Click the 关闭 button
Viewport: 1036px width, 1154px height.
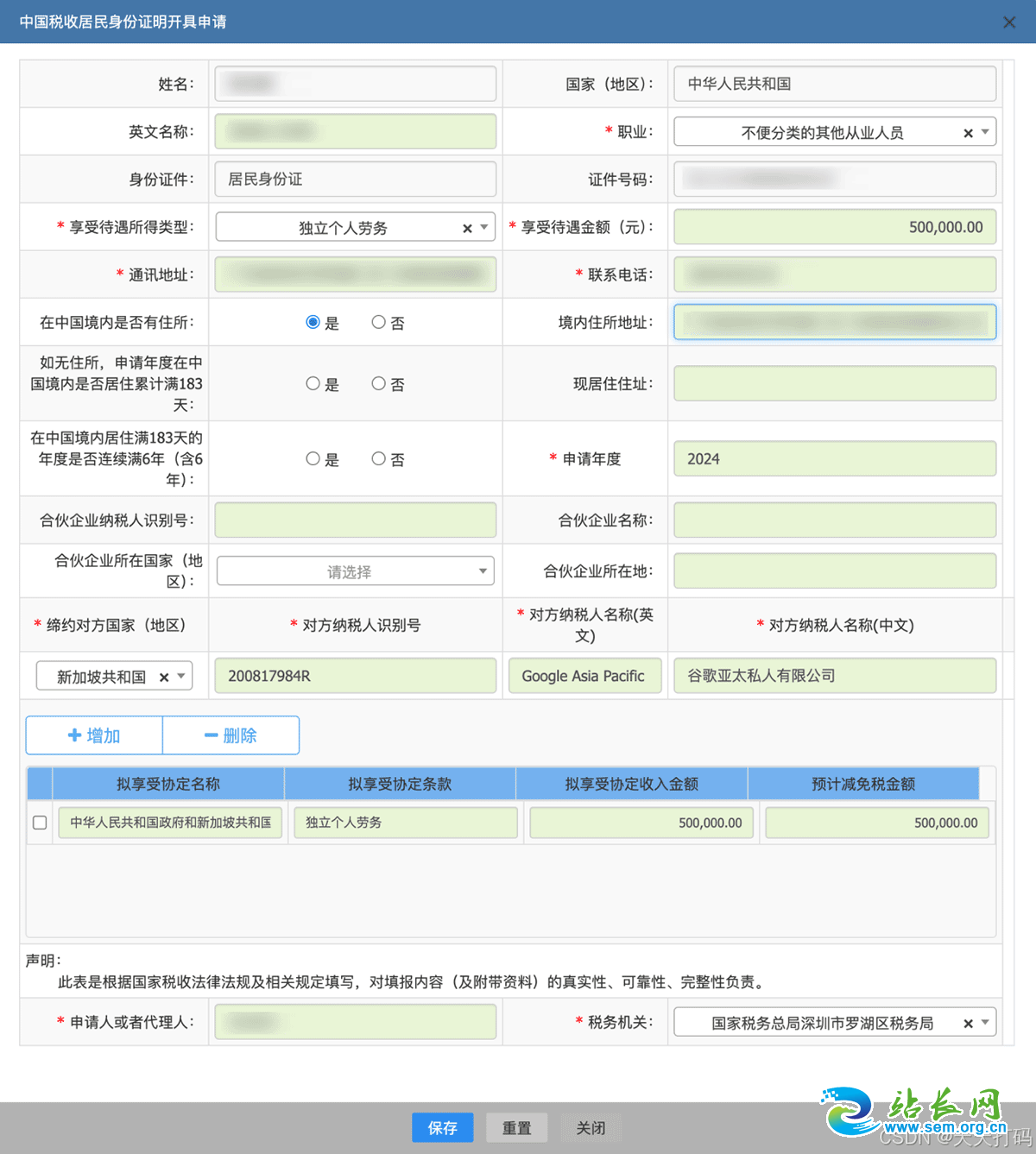point(591,1128)
